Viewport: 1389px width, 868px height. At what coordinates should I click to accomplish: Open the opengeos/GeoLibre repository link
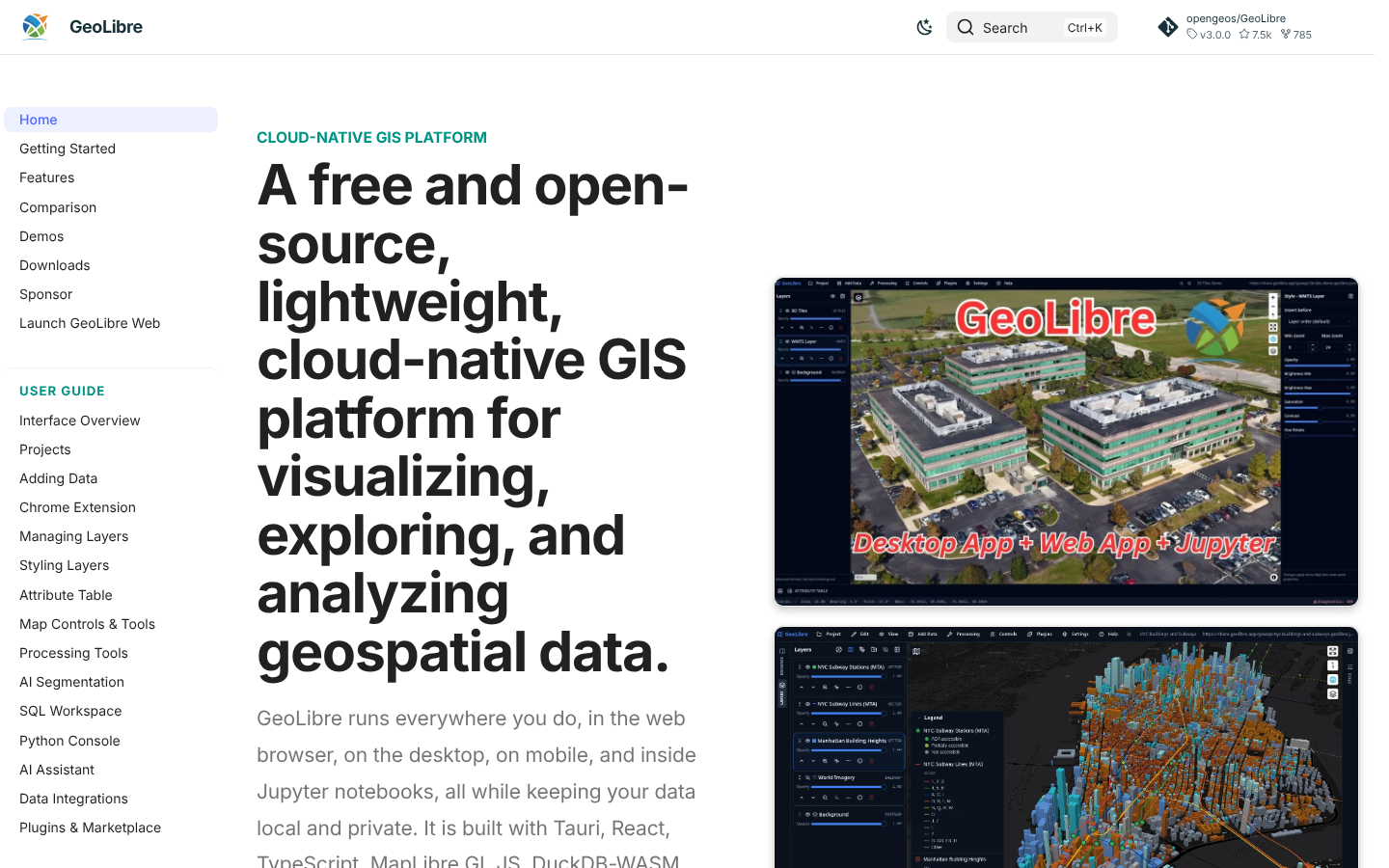1236,26
